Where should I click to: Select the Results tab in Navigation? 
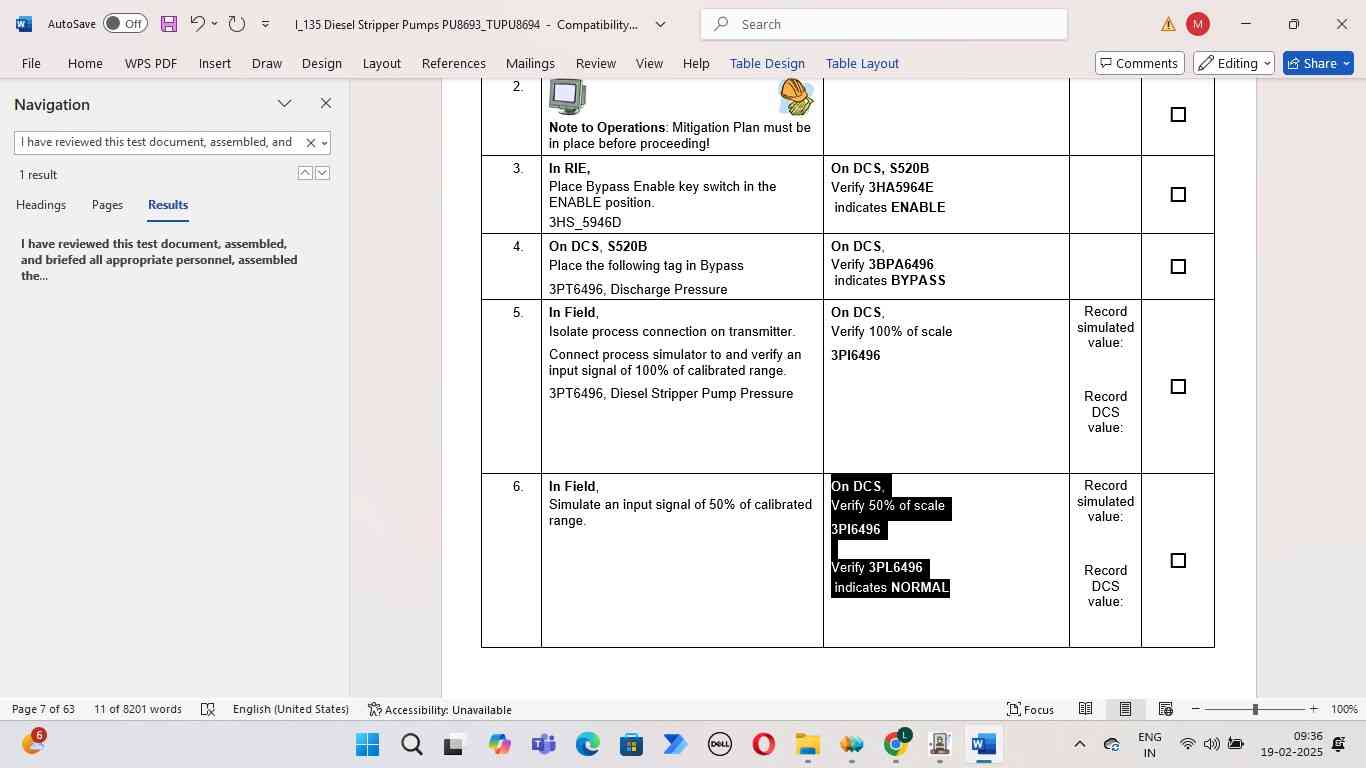click(x=168, y=205)
